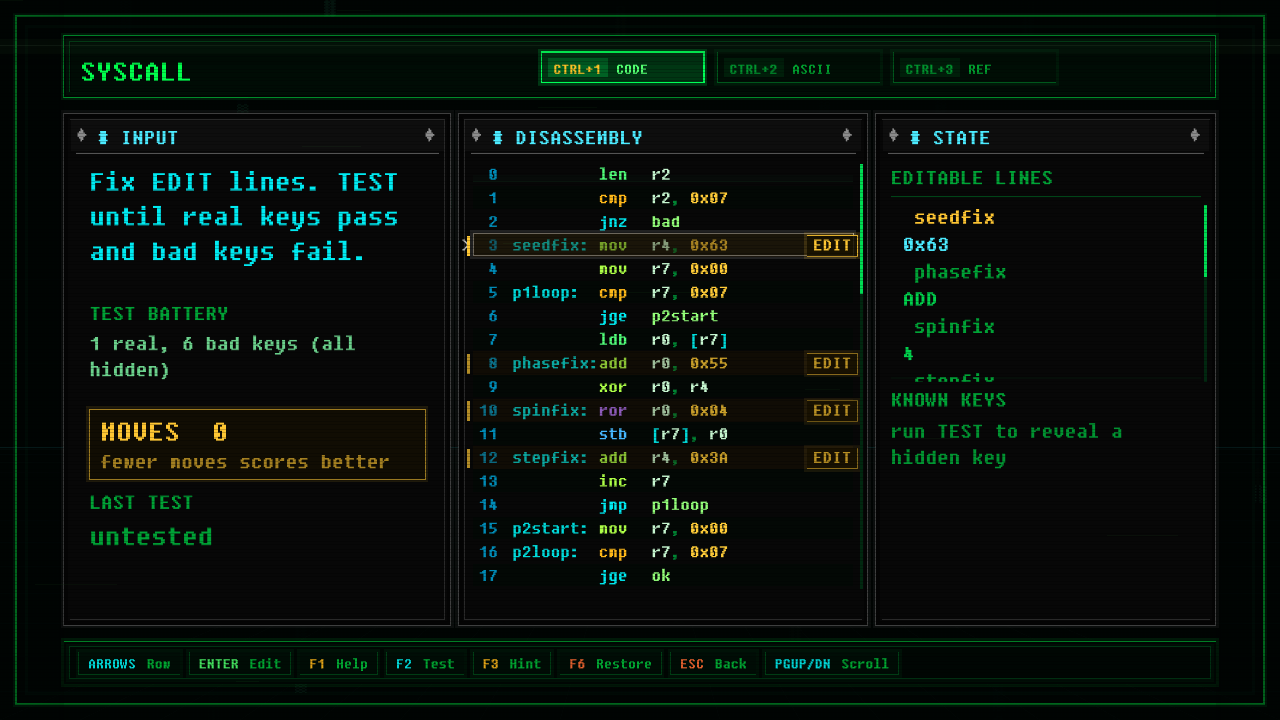Click the DISASSEMBLY panel scrollbar
1280x720 pixels.
click(x=861, y=375)
